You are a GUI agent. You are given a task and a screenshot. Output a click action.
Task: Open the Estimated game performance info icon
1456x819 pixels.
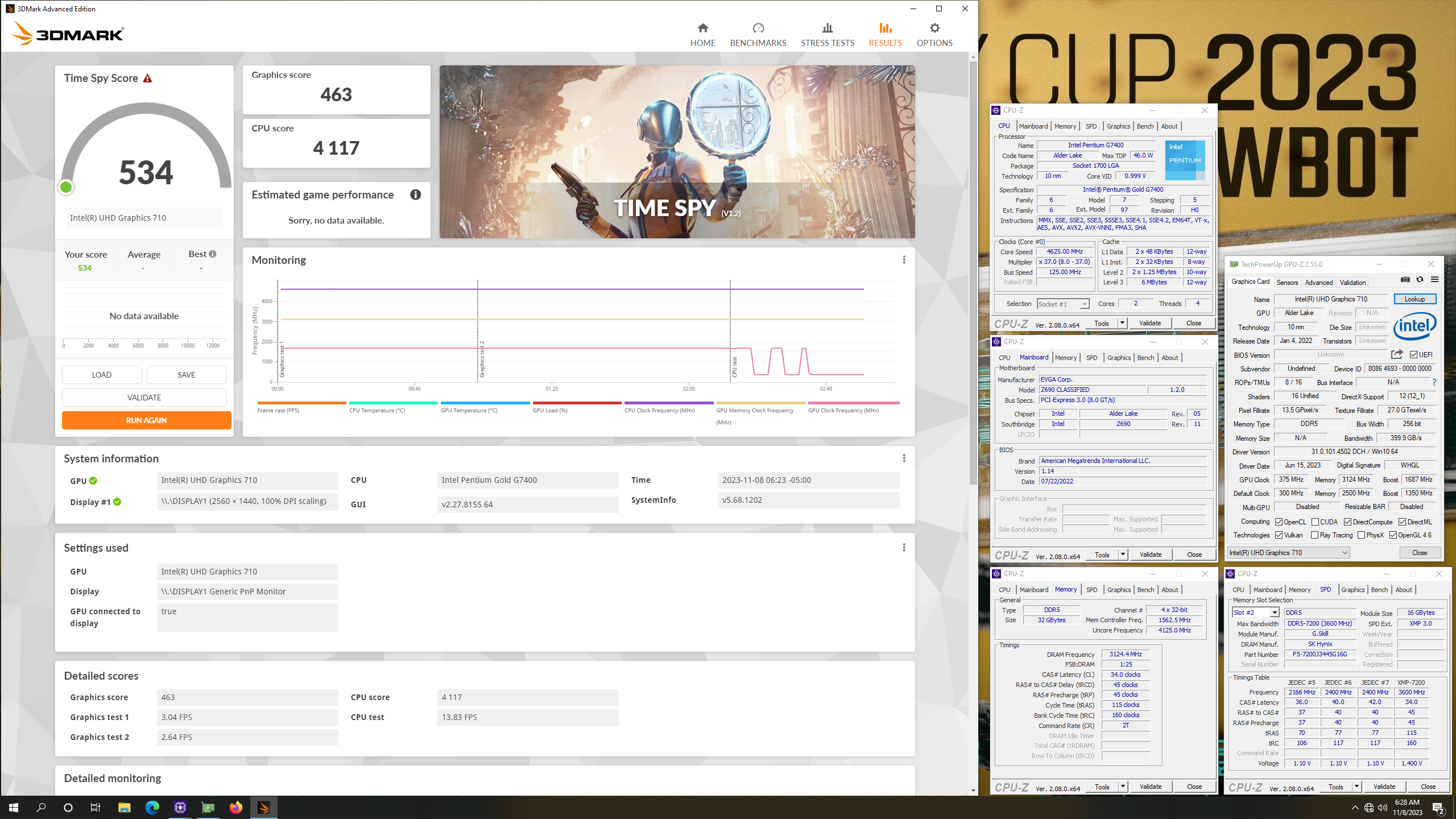tap(416, 195)
